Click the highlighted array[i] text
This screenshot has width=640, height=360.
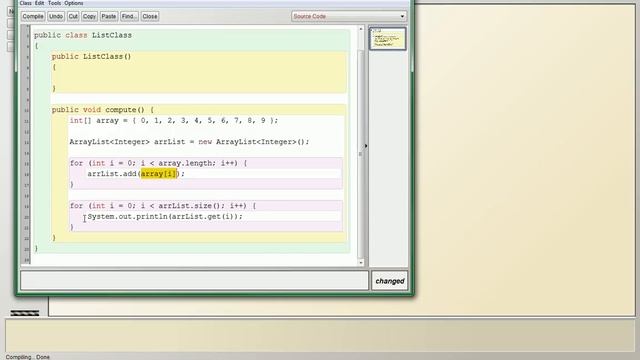pos(159,173)
